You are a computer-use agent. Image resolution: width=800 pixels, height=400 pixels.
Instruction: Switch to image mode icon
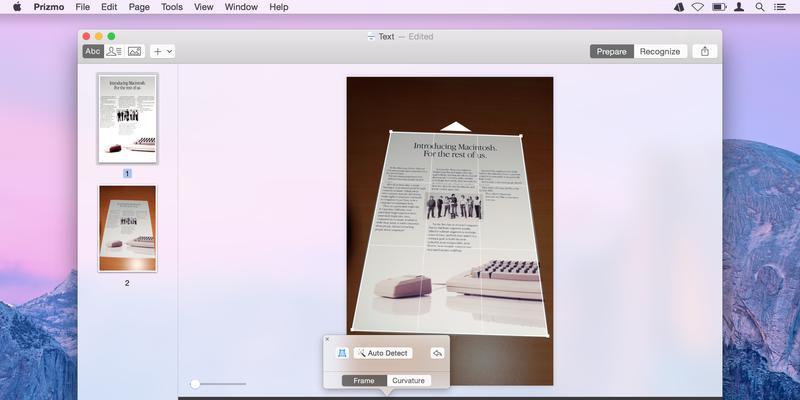134,51
